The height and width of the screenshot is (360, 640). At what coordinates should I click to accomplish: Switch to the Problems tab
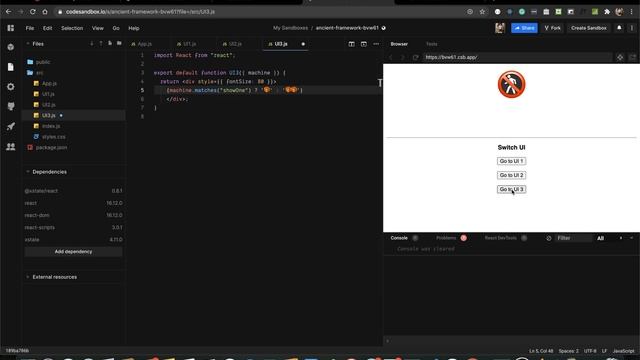pyautogui.click(x=451, y=238)
